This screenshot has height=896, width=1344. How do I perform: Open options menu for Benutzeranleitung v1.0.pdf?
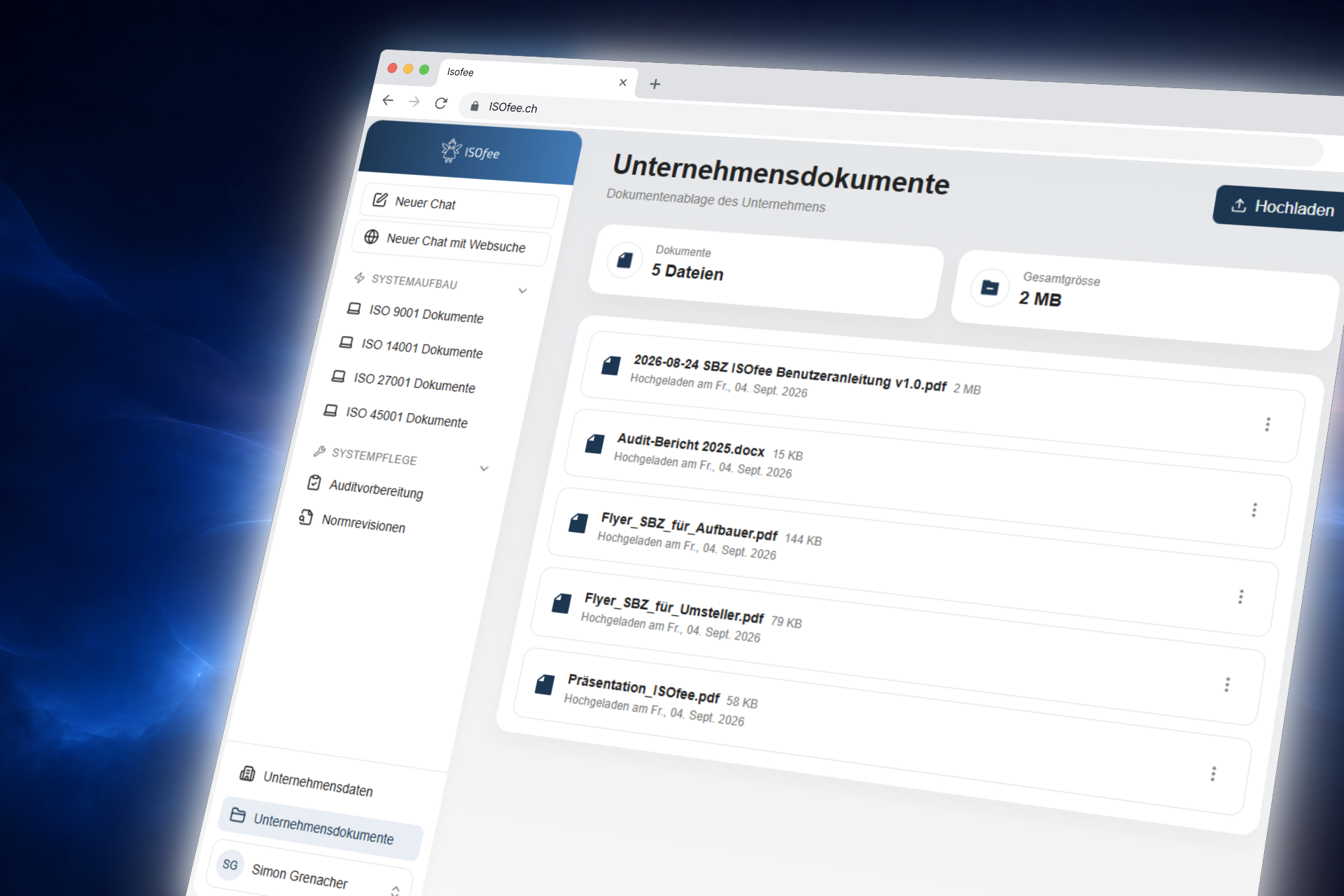click(1267, 424)
